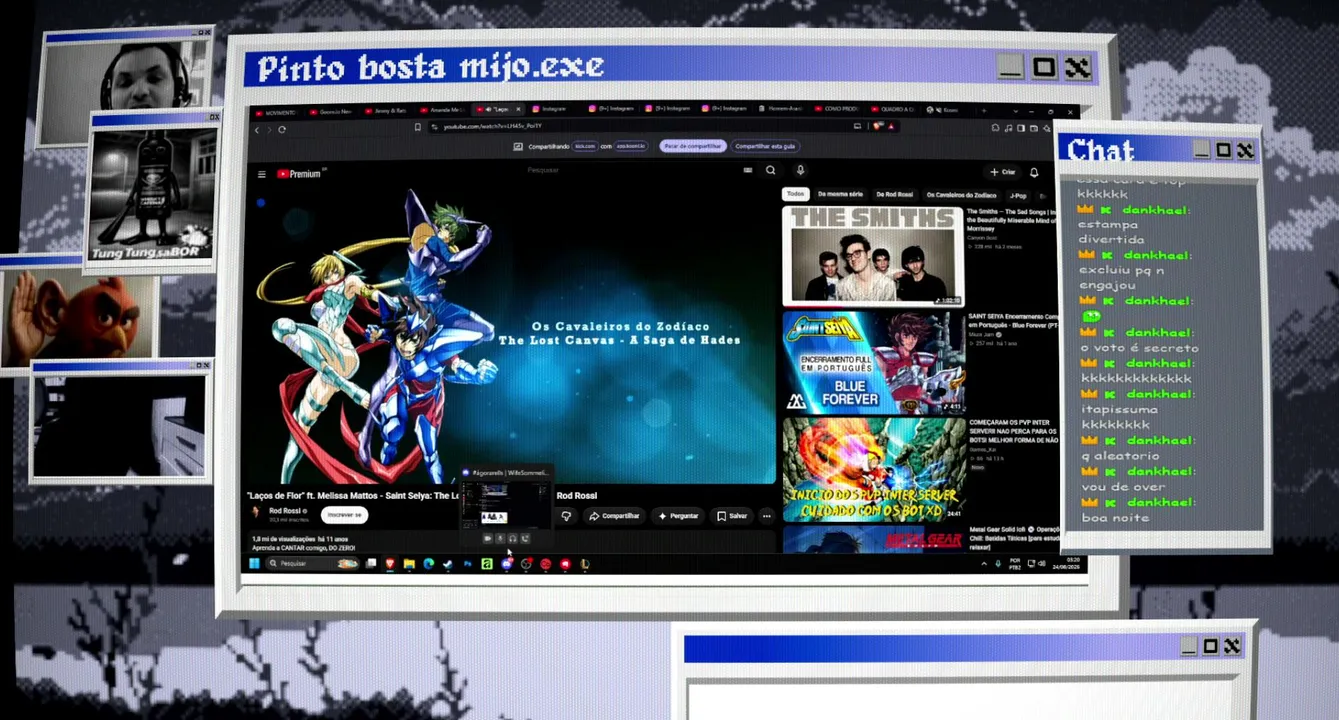This screenshot has width=1339, height=720.
Task: Open League of Legends taskbar icon
Action: tap(584, 564)
